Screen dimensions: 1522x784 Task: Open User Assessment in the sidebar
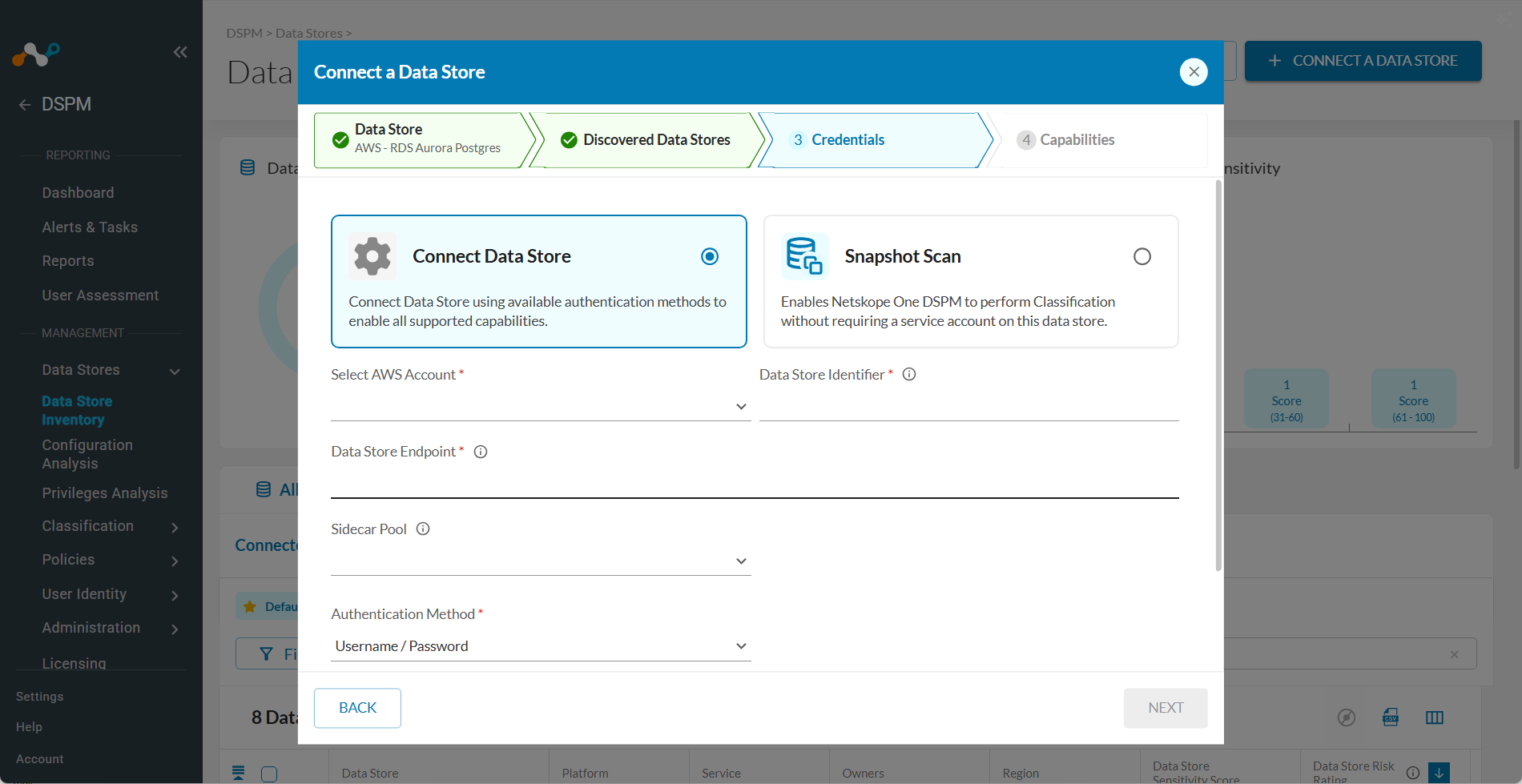click(100, 296)
